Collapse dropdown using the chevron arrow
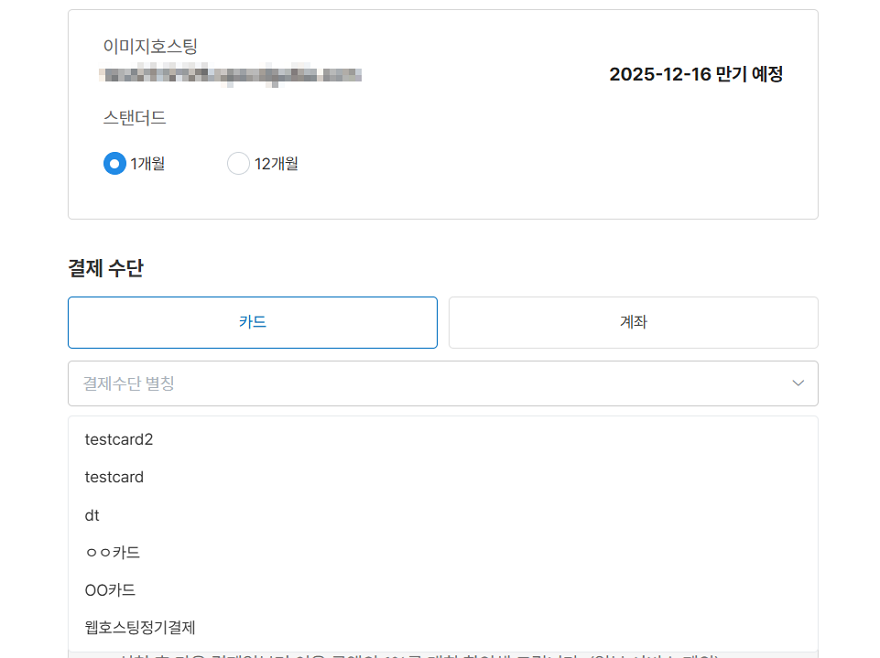This screenshot has height=658, width=880. 798,383
